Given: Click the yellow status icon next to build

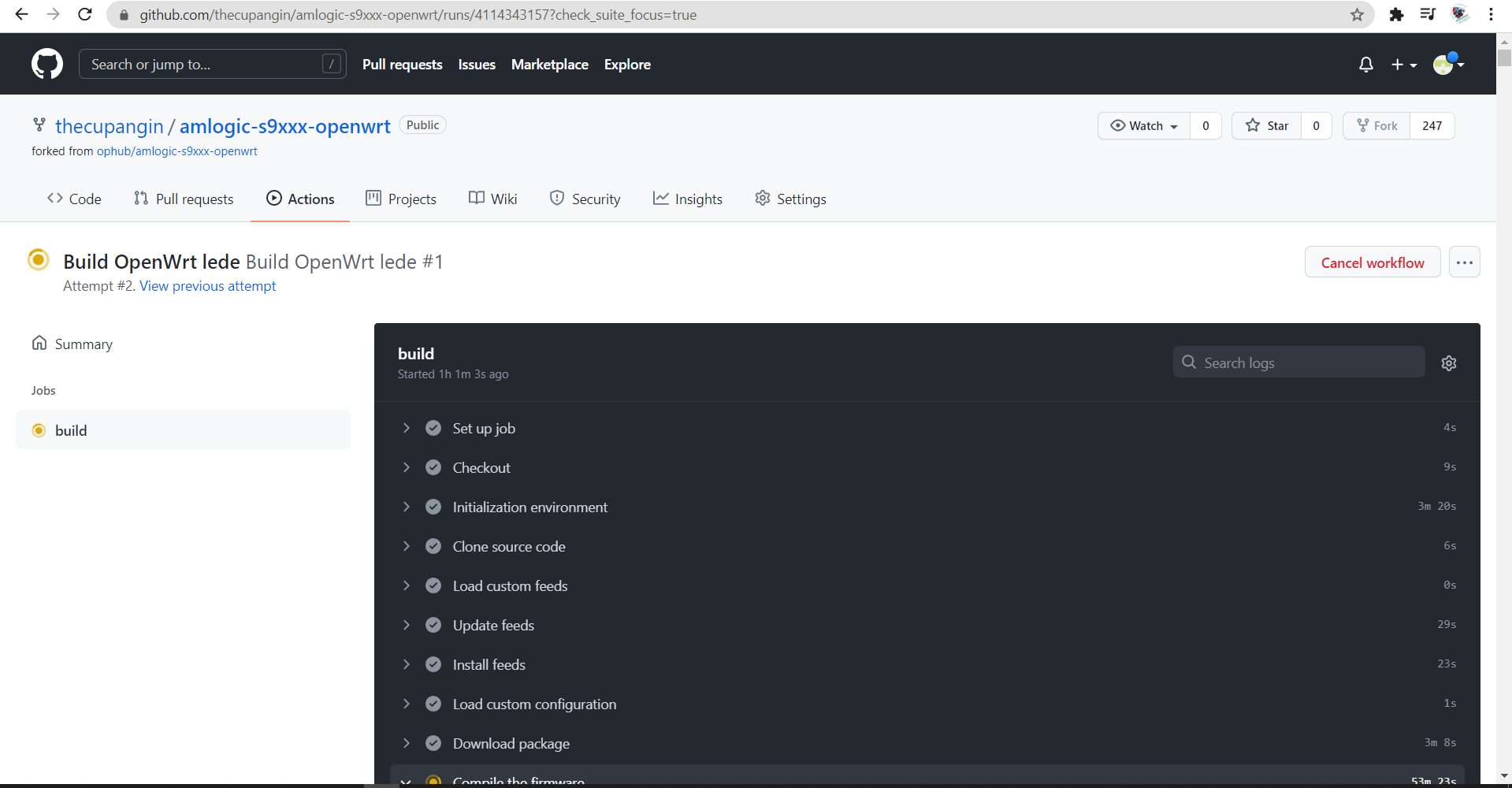Looking at the screenshot, I should (x=39, y=430).
